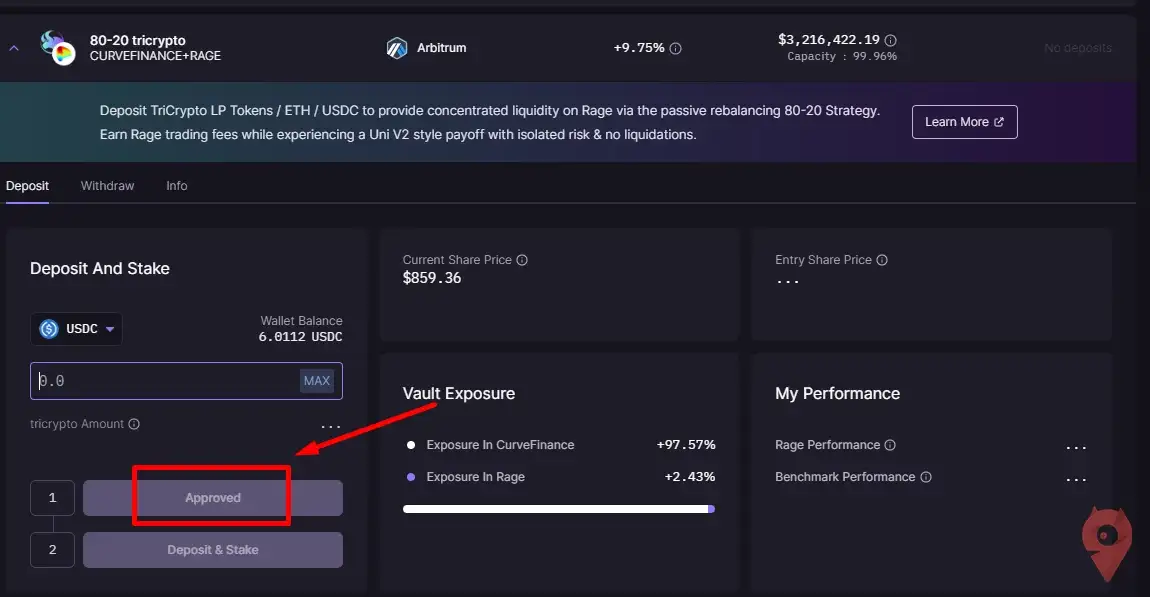The height and width of the screenshot is (597, 1150).
Task: Click the '6.0112 USDC' wallet balance
Action: tap(301, 337)
